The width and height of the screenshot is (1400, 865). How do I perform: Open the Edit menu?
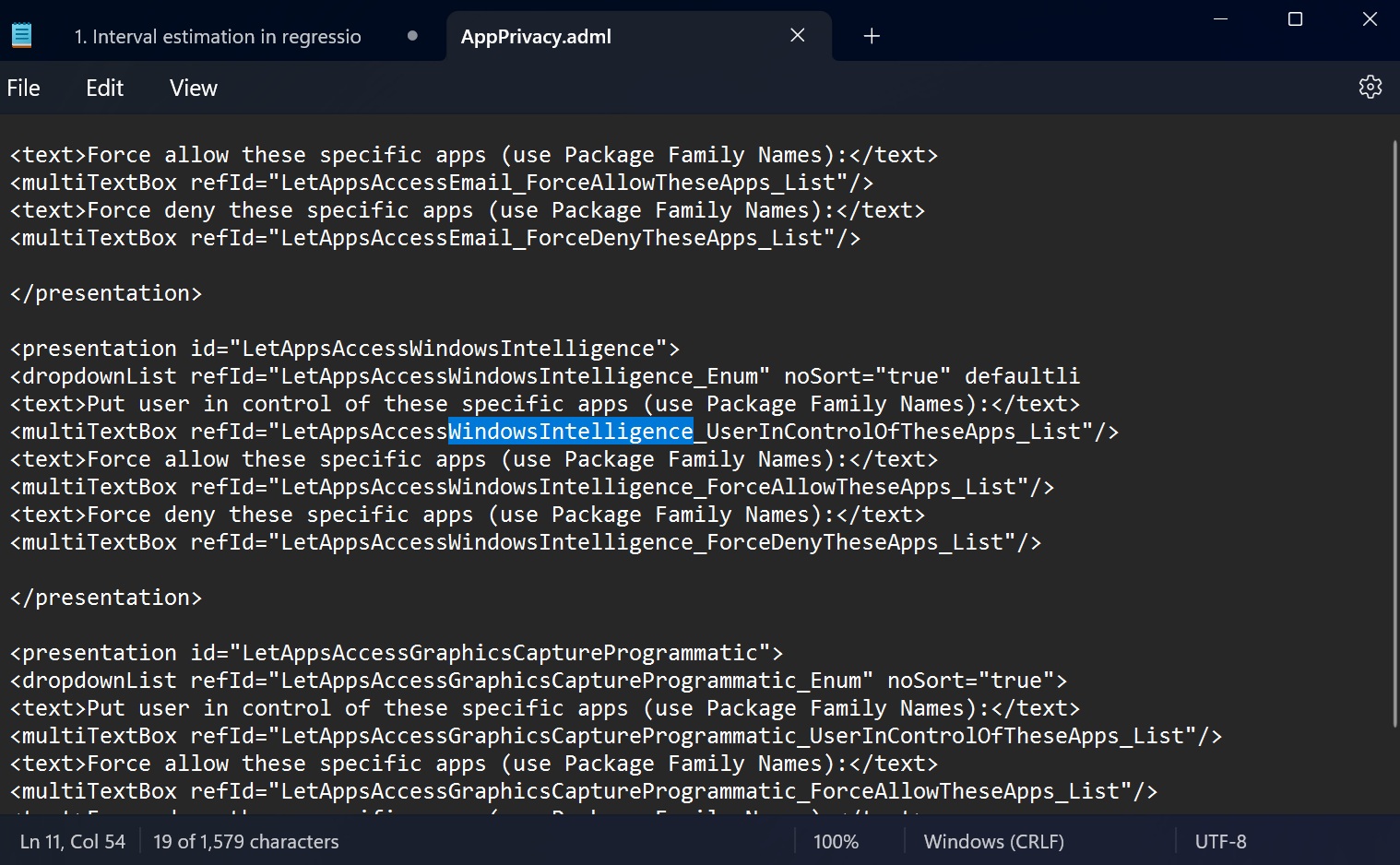pos(104,88)
